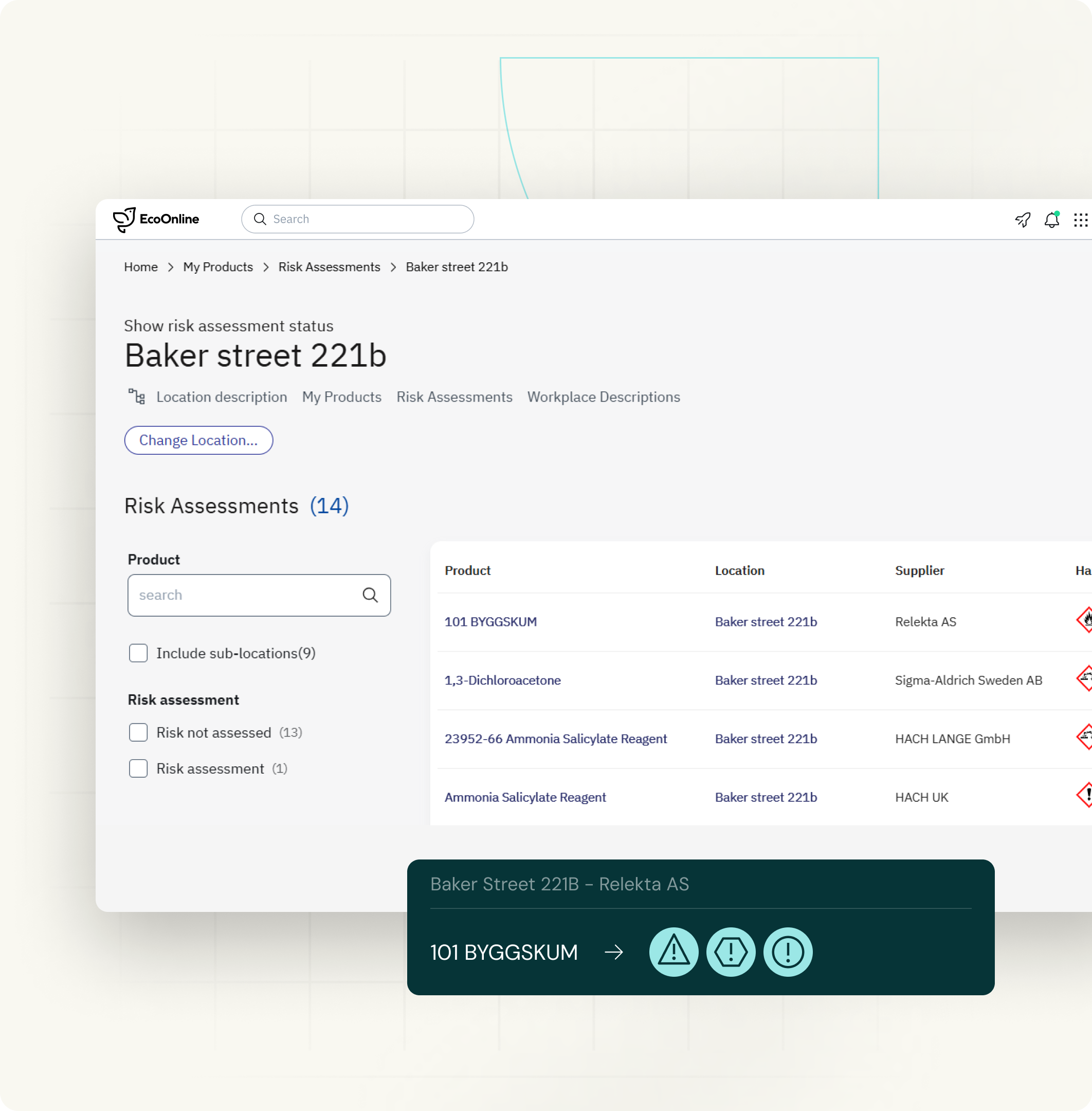Screen dimensions: 1092x1111
Task: Open the Ammonia Salicylate Reagent link
Action: 525,797
